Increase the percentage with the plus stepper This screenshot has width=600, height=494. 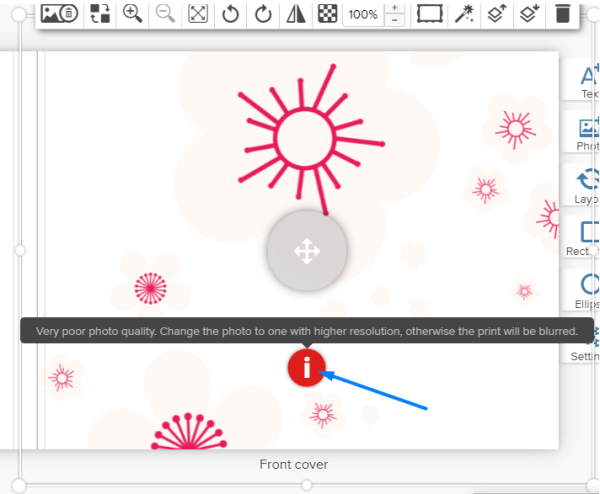(x=395, y=8)
